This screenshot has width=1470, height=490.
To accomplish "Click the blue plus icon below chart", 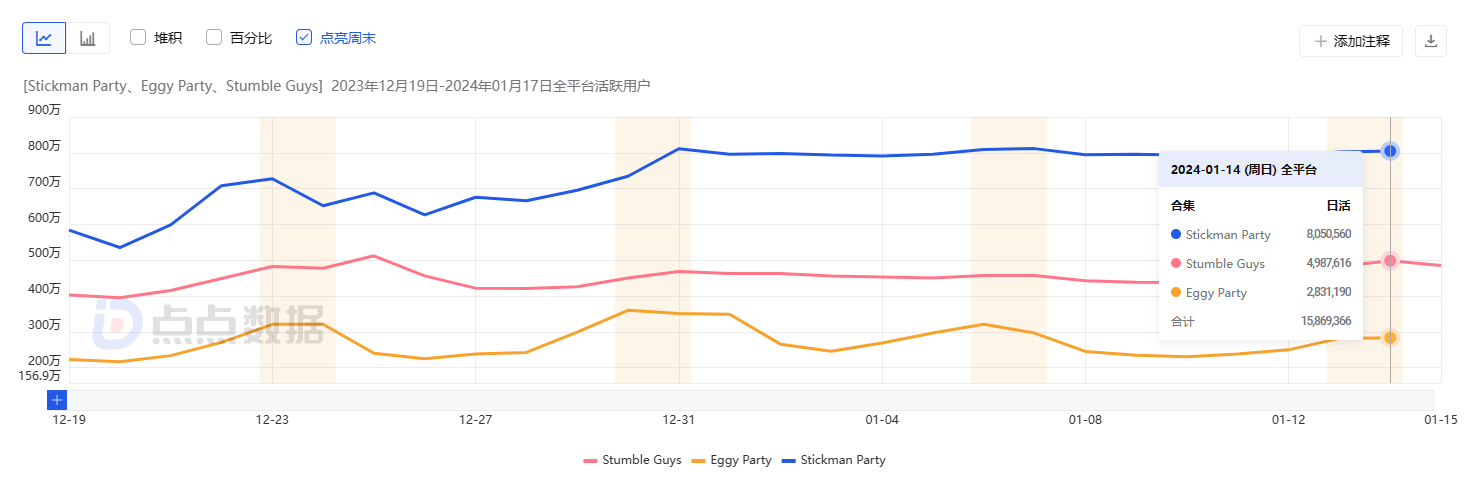I will pos(57,400).
